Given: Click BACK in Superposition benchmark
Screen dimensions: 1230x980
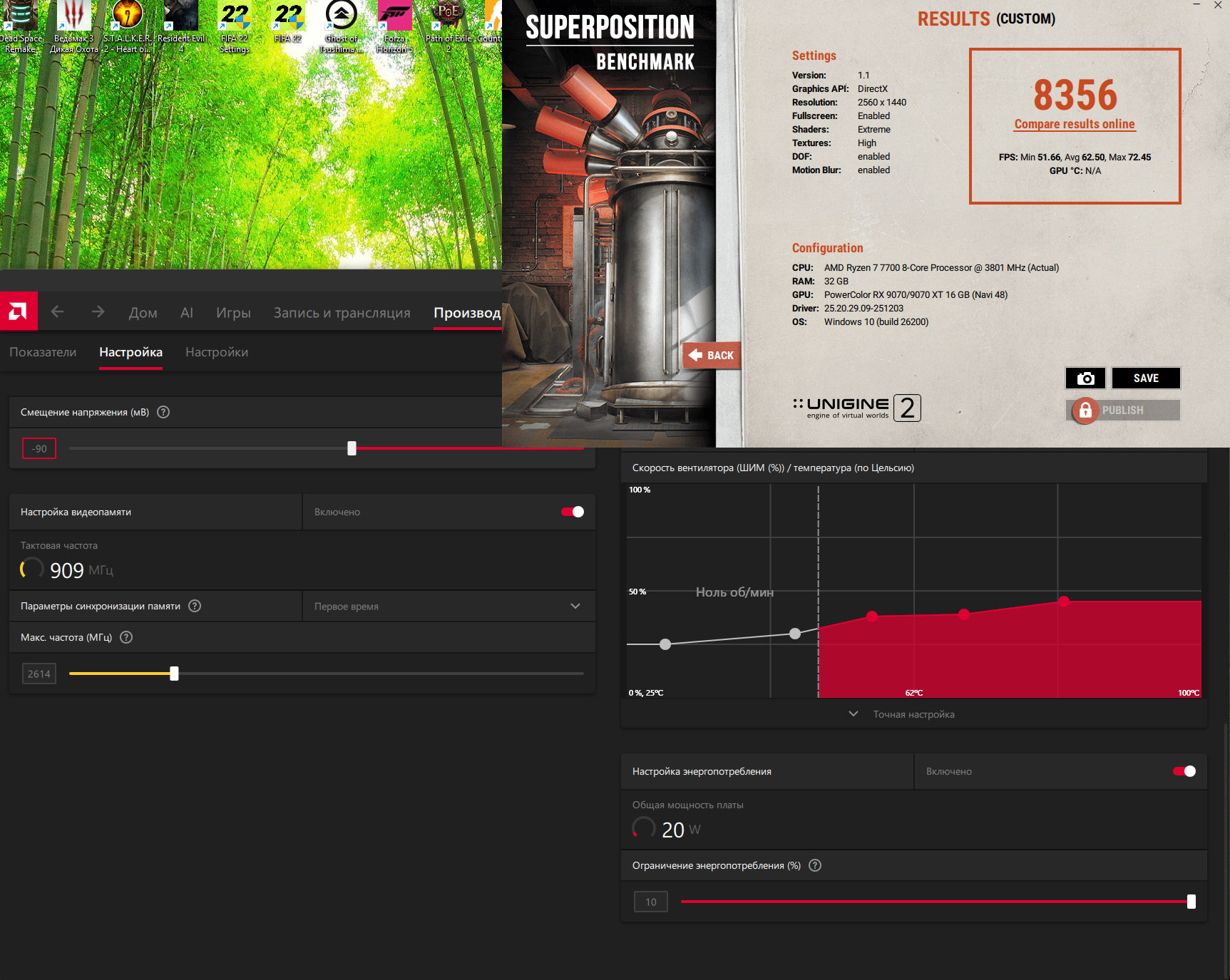Looking at the screenshot, I should (x=712, y=355).
